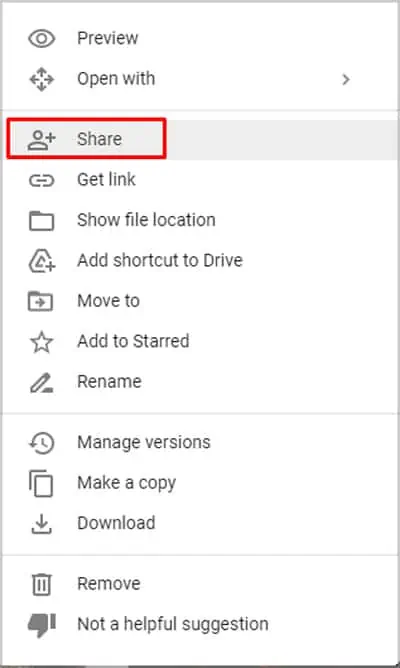Click the person-plus Share icon
The height and width of the screenshot is (668, 400).
pyautogui.click(x=41, y=140)
